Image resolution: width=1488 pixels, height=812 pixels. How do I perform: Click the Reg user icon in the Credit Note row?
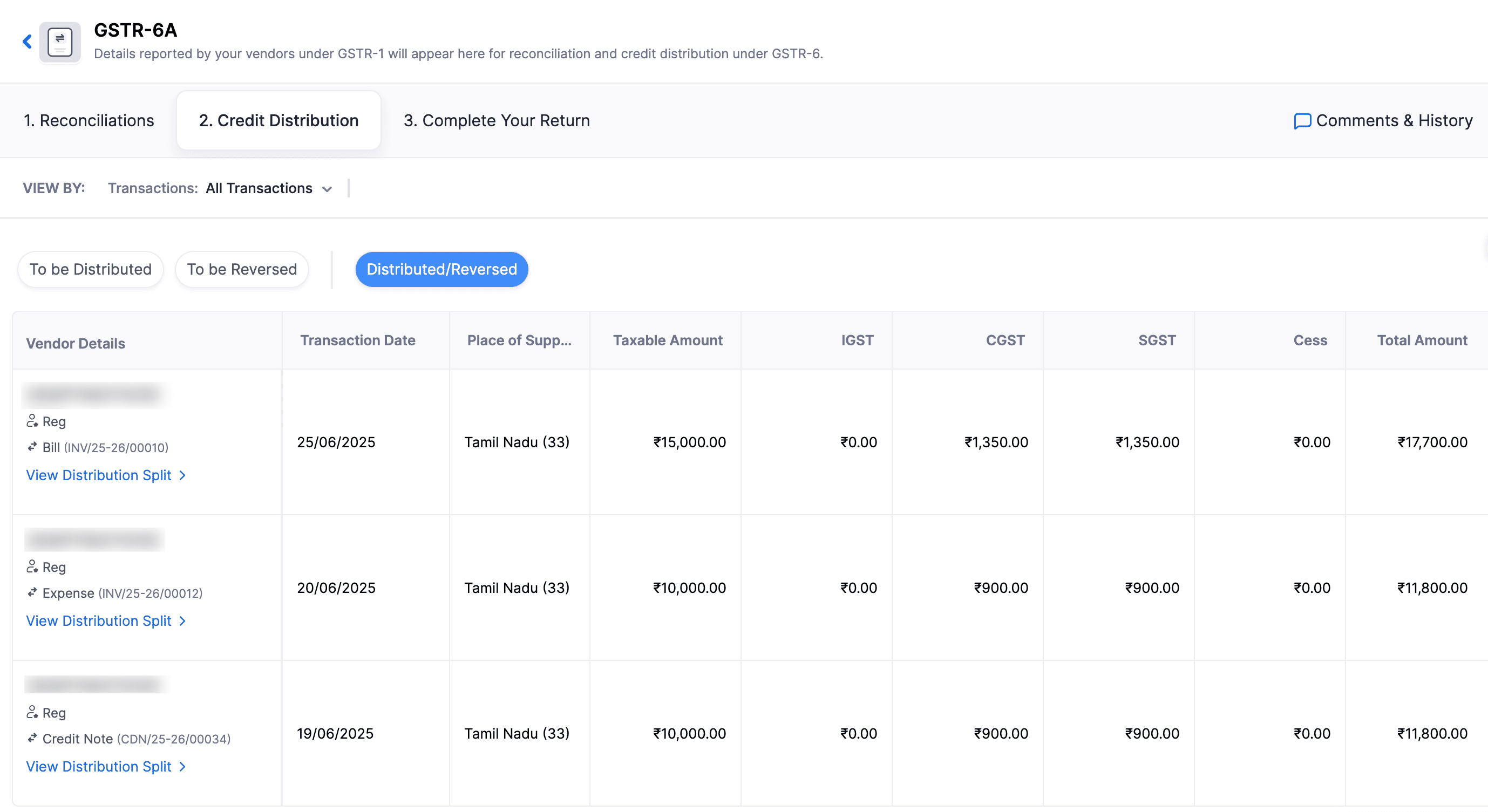(x=32, y=712)
